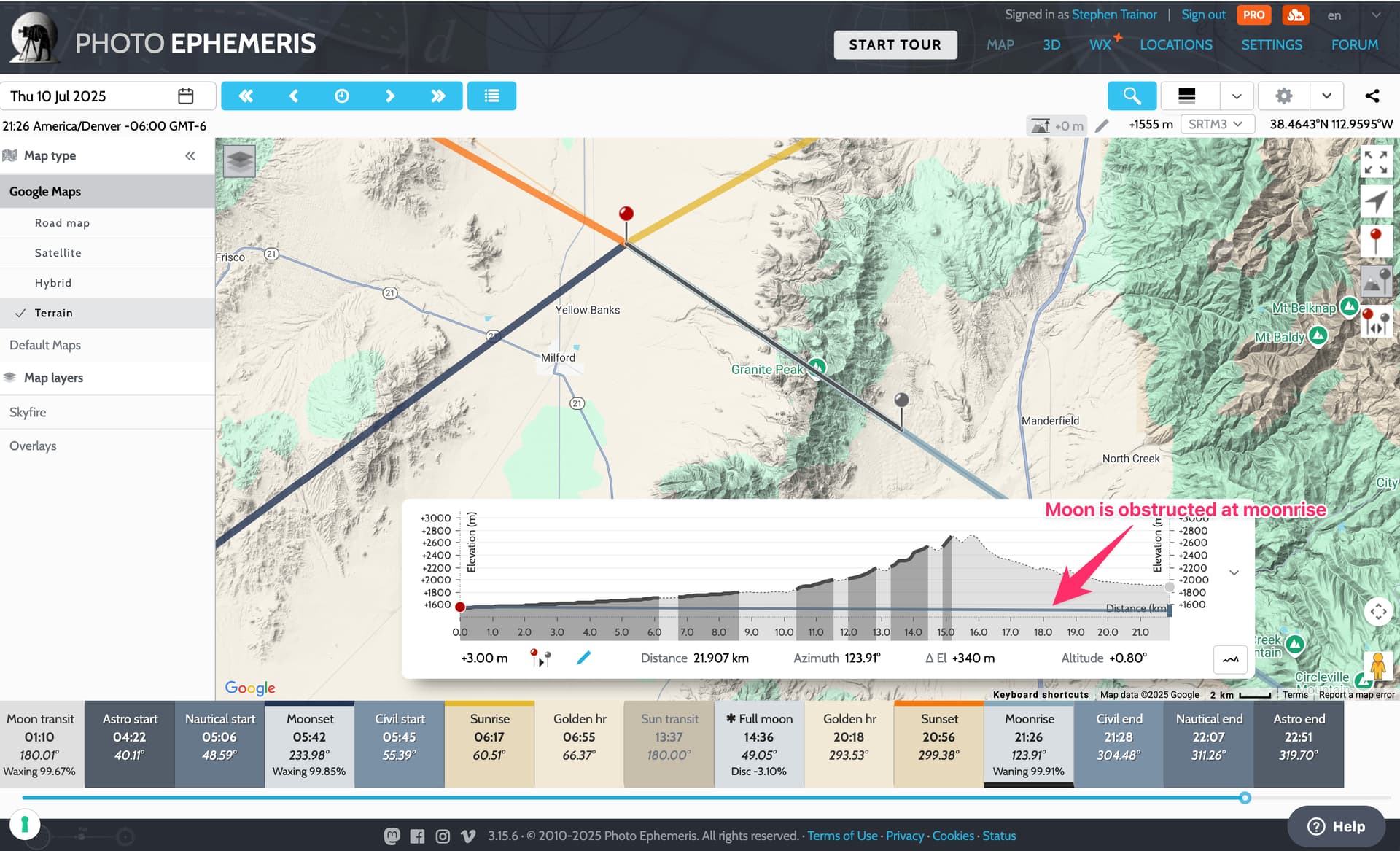Open the language en dropdown
This screenshot has height=851, width=1400.
(1353, 15)
